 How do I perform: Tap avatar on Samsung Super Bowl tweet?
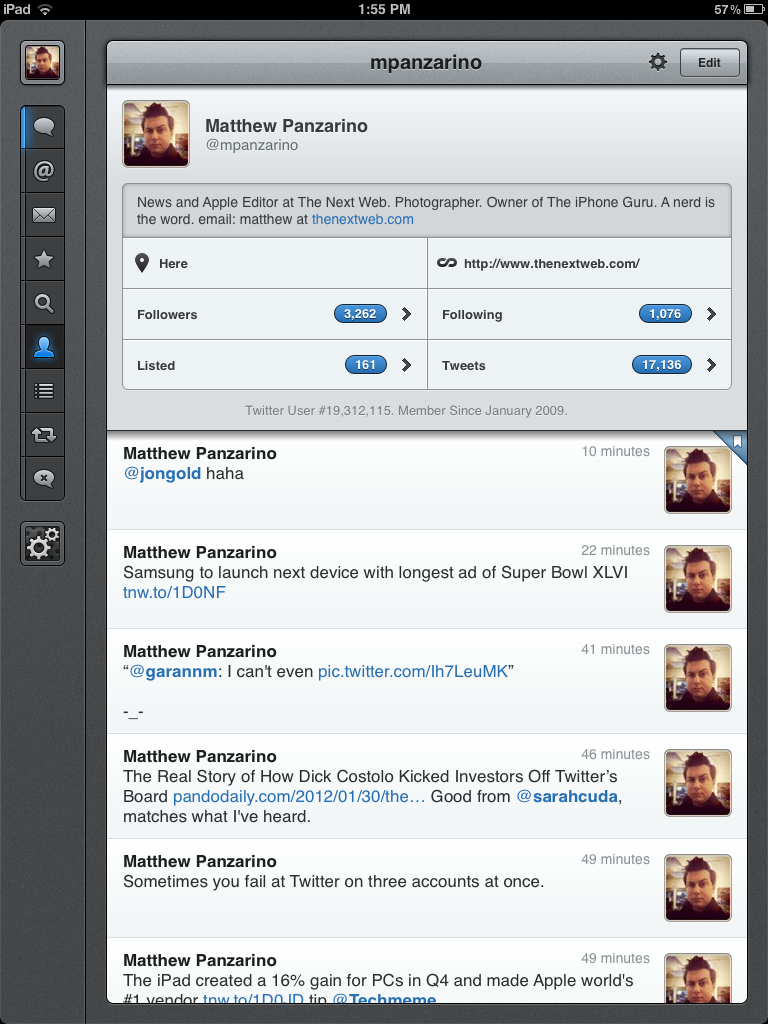(x=697, y=579)
